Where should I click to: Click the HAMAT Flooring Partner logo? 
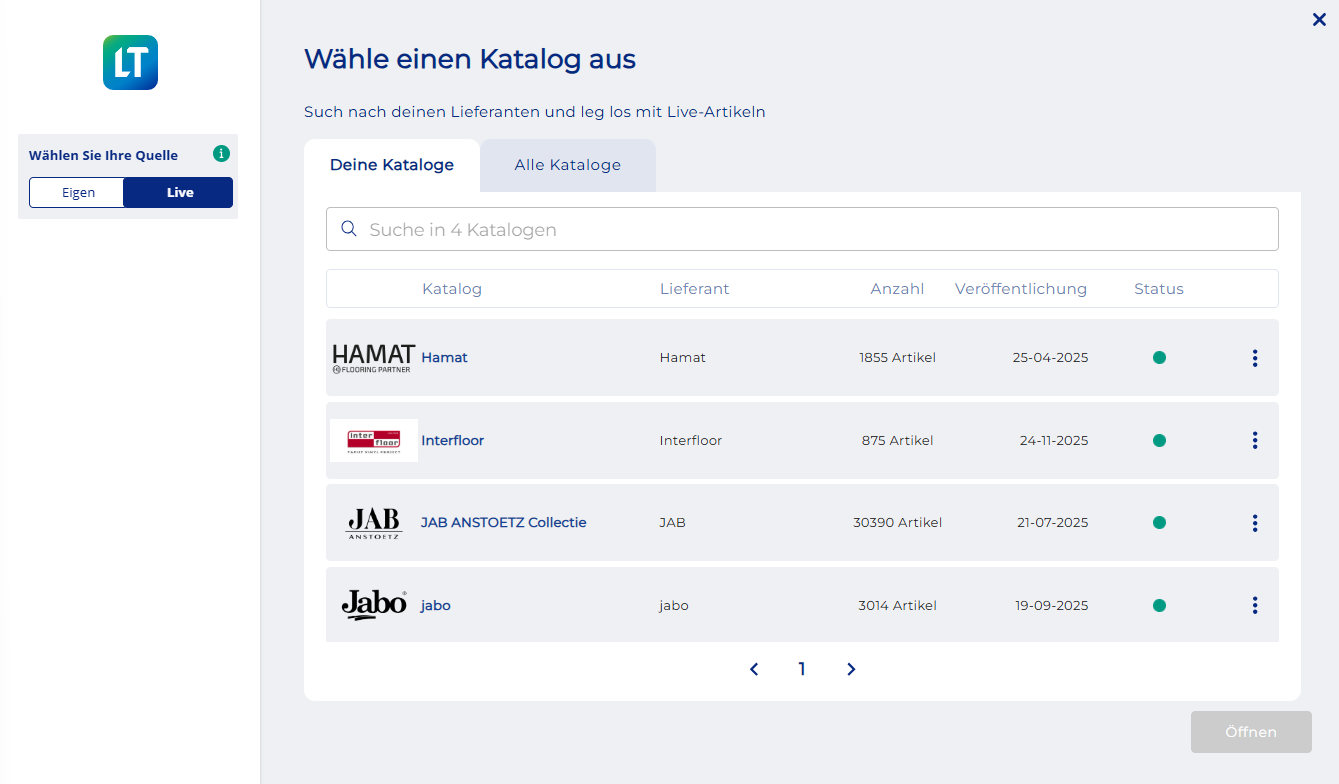[x=373, y=356]
